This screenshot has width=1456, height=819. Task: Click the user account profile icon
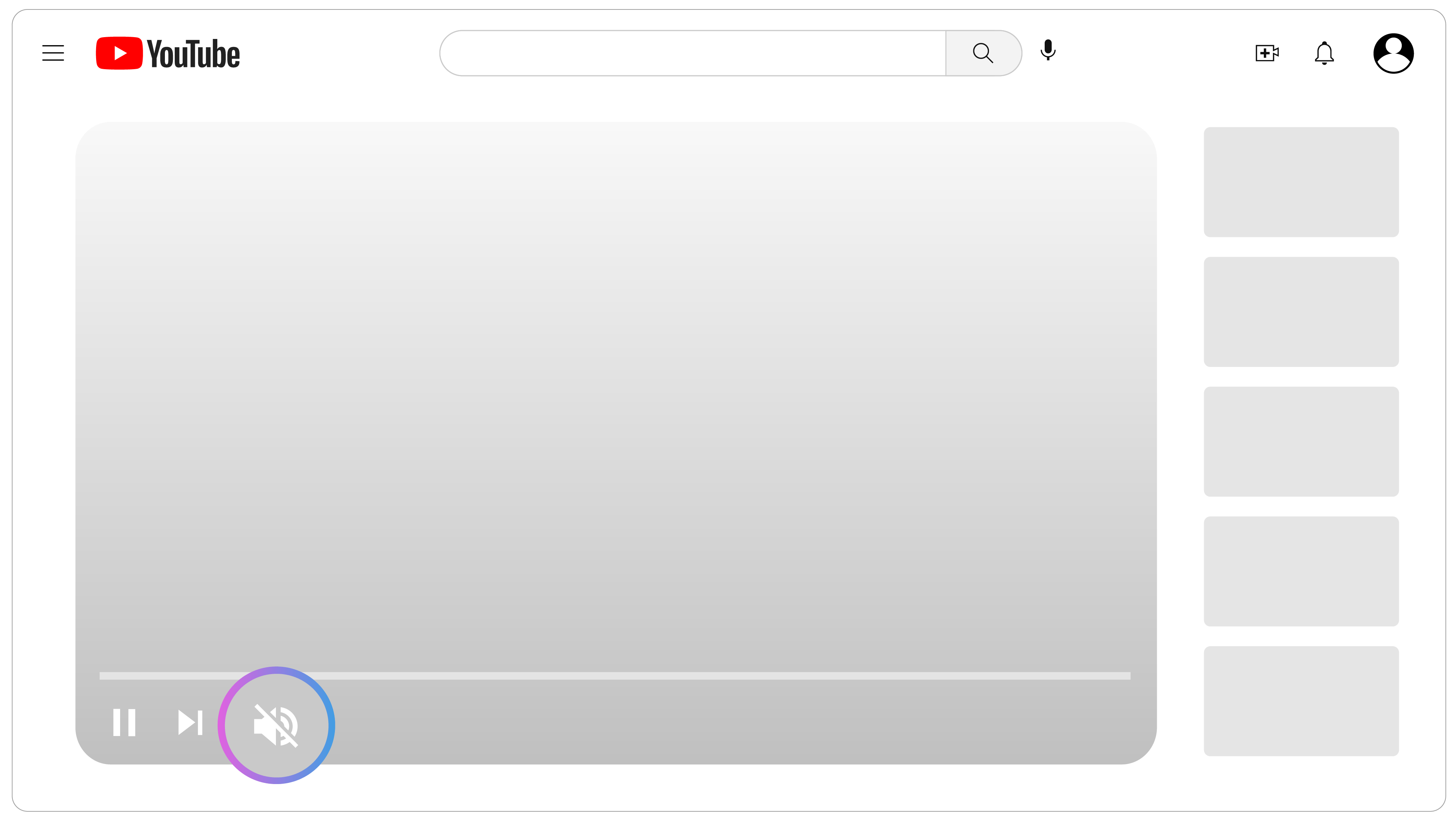[1394, 53]
